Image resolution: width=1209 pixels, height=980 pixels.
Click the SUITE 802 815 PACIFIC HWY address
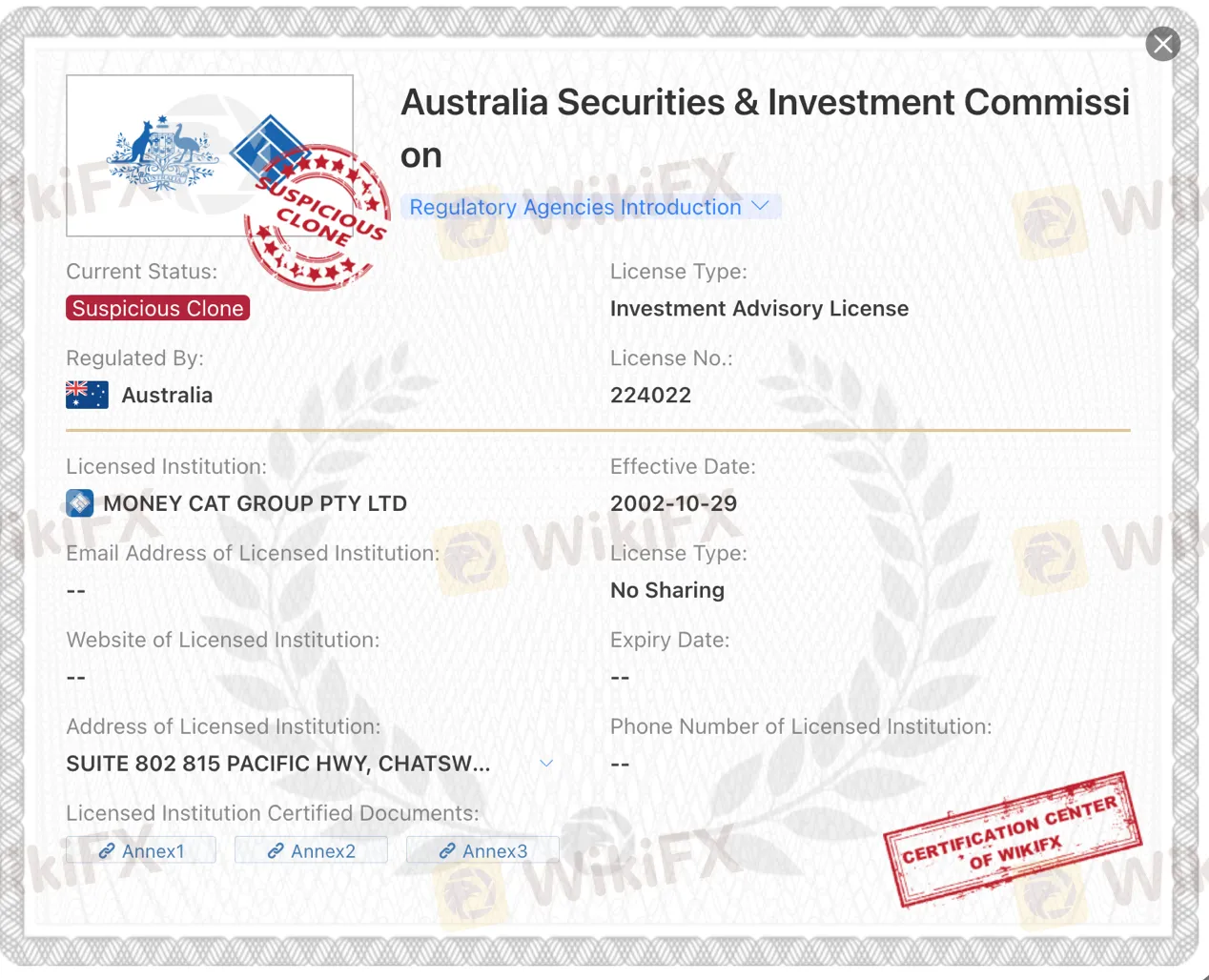(x=278, y=764)
